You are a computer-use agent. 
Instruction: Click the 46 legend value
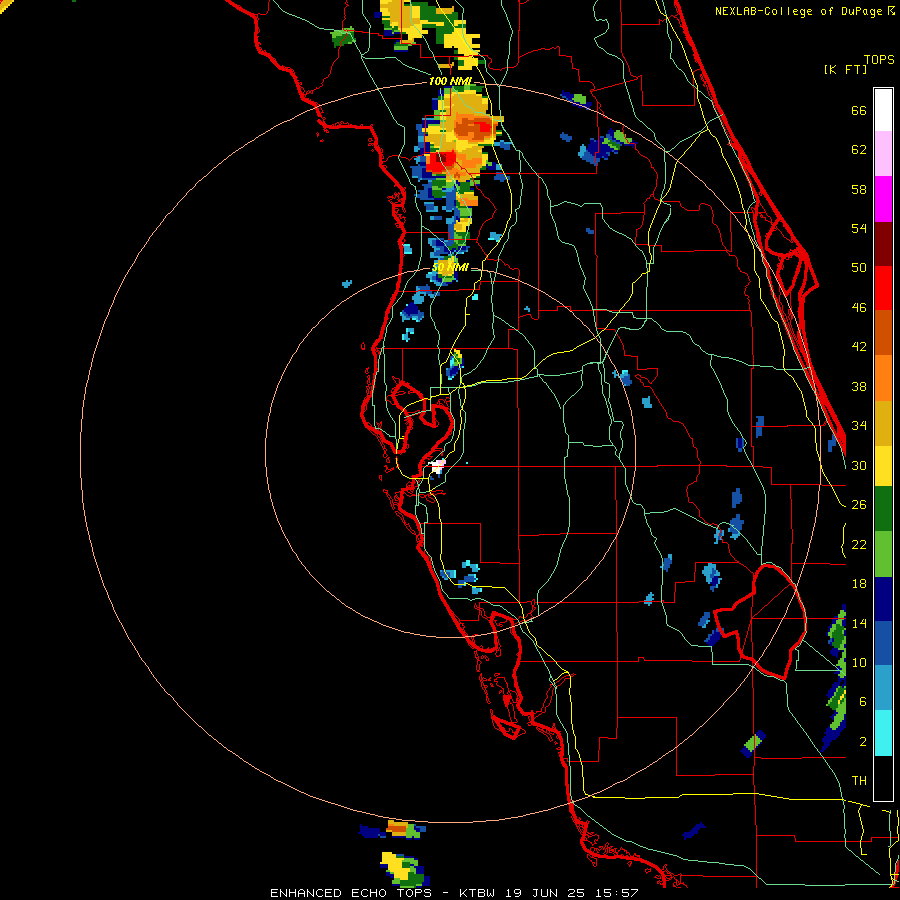pyautogui.click(x=859, y=308)
